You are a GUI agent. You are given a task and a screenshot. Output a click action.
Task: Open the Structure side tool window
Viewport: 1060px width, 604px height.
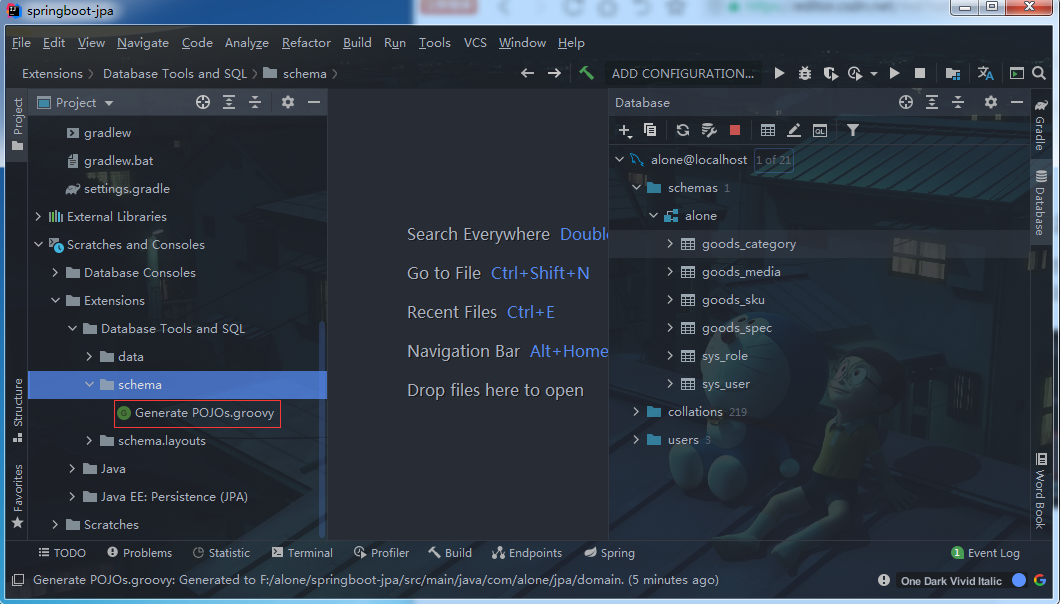click(18, 410)
